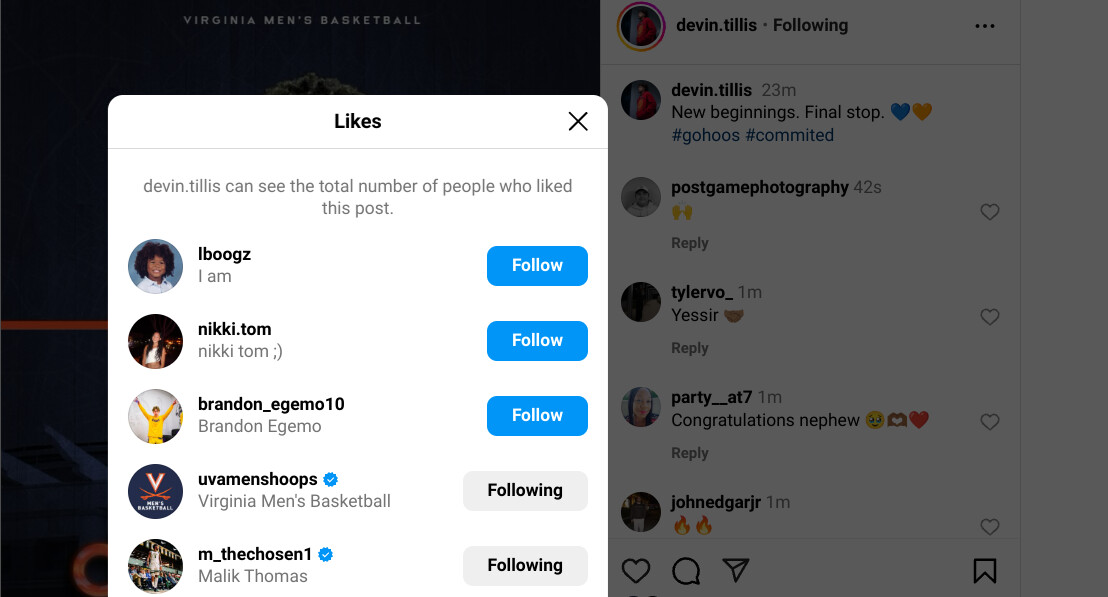The image size is (1108, 597).
Task: Open the #gohoos hashtag
Action: (x=706, y=135)
